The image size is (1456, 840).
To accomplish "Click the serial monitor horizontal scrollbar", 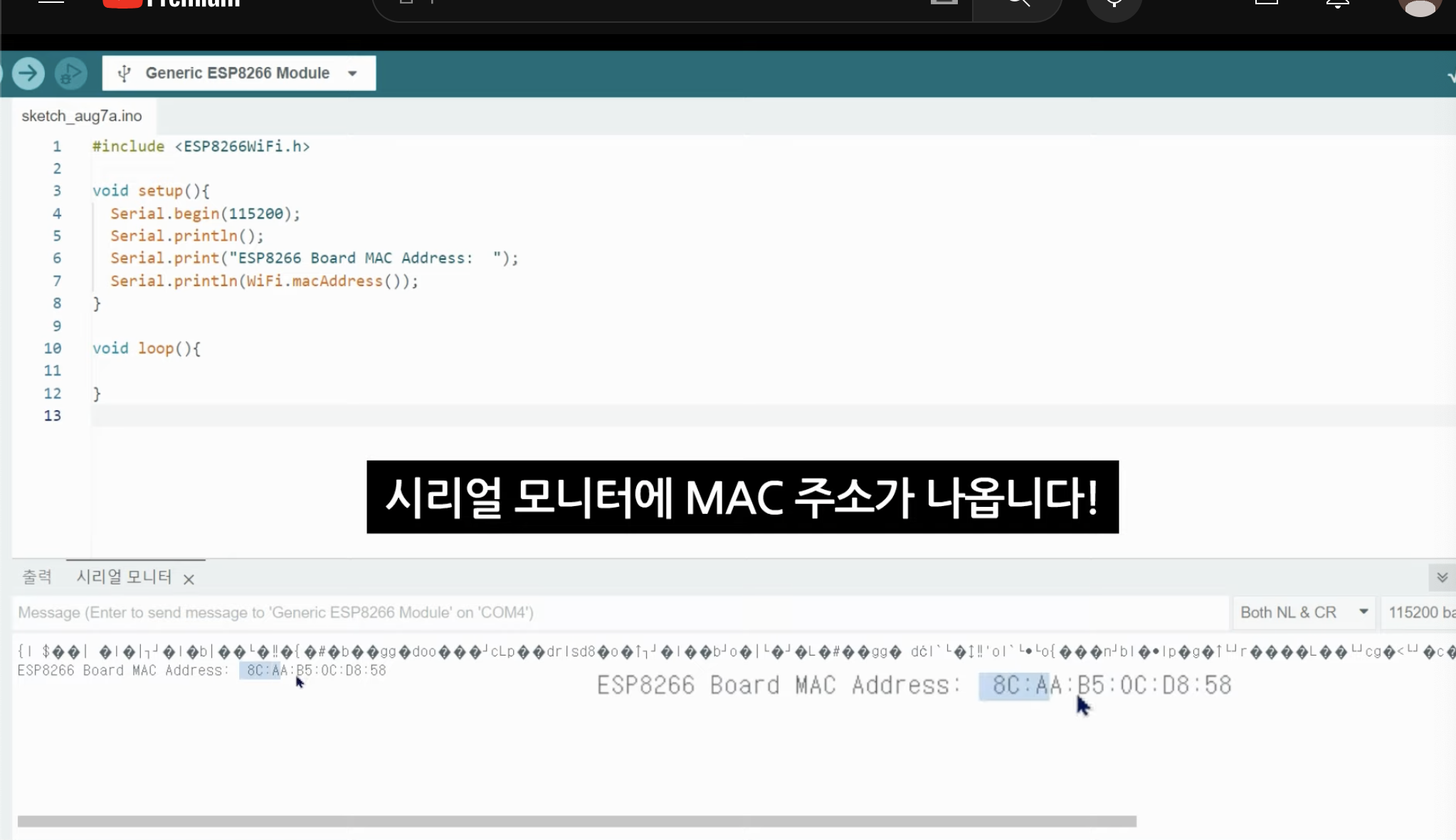I will pos(576,821).
